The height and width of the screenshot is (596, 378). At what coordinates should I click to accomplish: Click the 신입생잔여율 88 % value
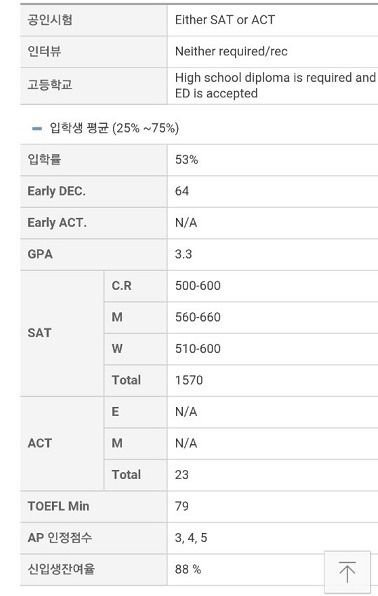point(188,569)
